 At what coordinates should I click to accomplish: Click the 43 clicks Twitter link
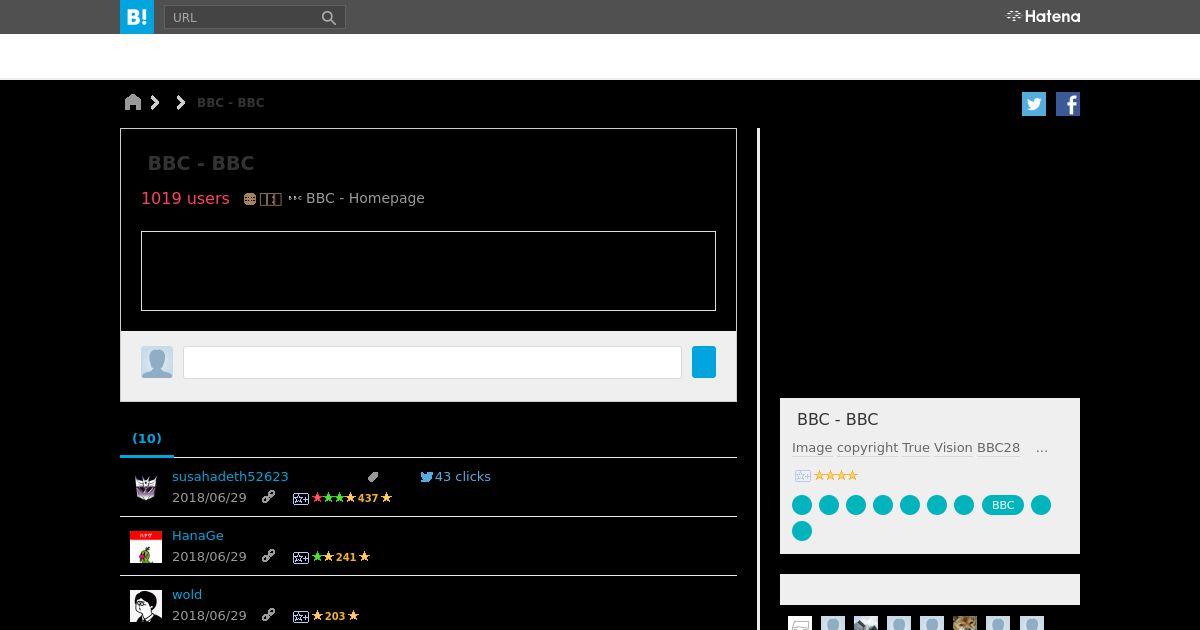click(x=456, y=476)
